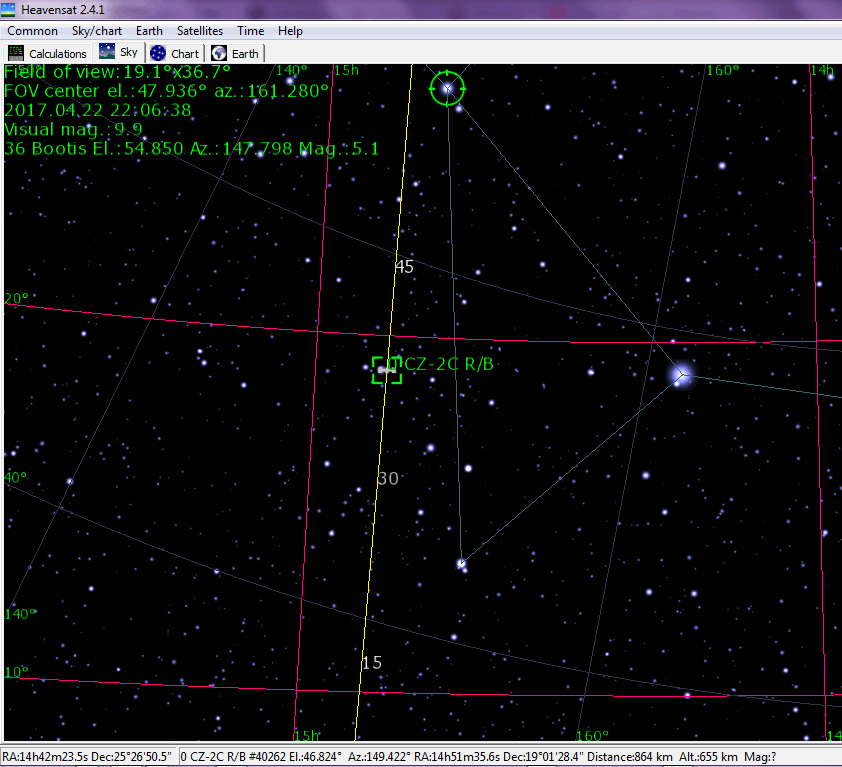Viewport: 842px width, 767px height.
Task: Open the Earth menu in menu bar
Action: point(149,31)
